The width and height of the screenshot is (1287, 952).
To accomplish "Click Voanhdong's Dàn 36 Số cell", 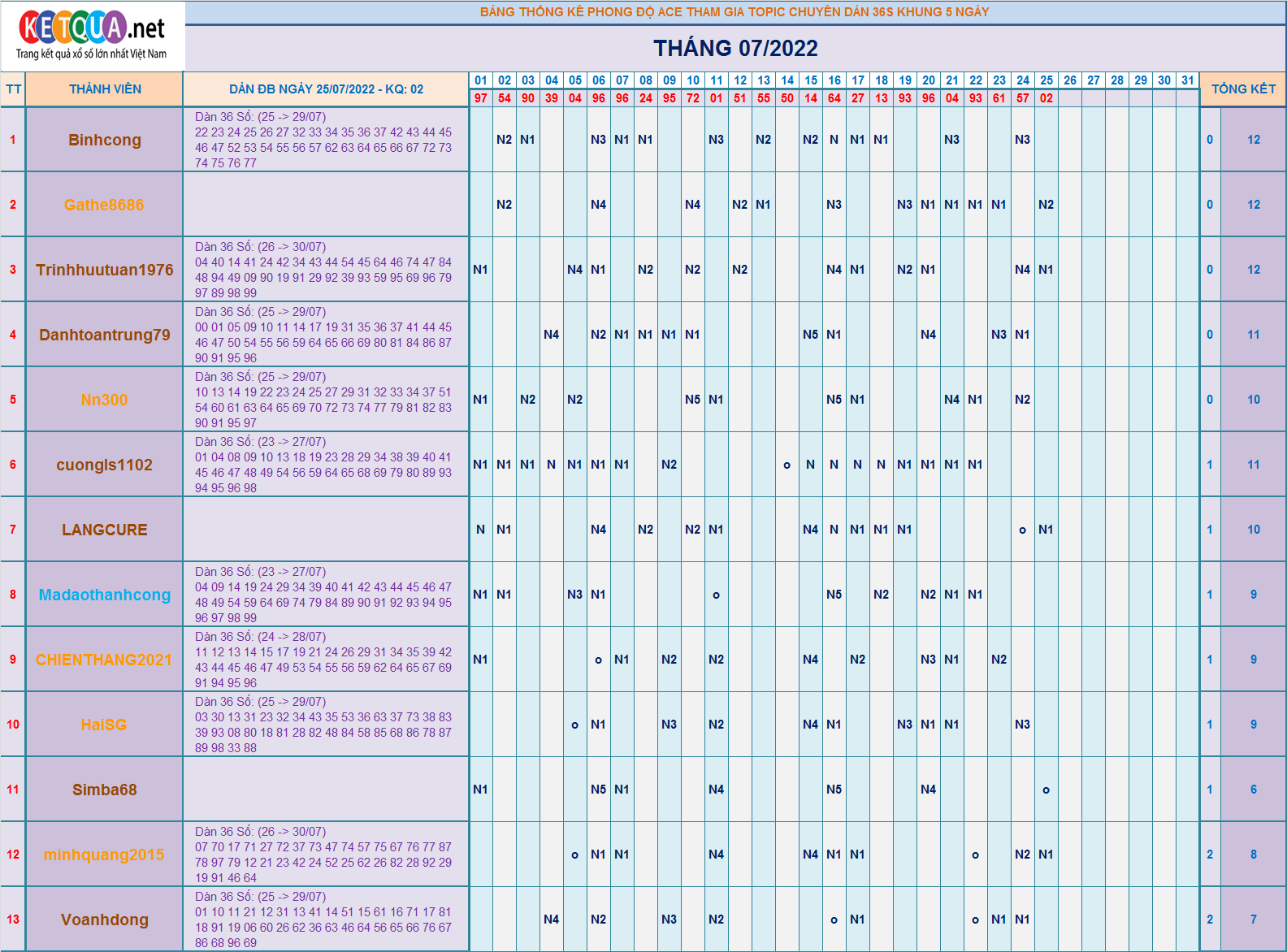I will [x=326, y=920].
